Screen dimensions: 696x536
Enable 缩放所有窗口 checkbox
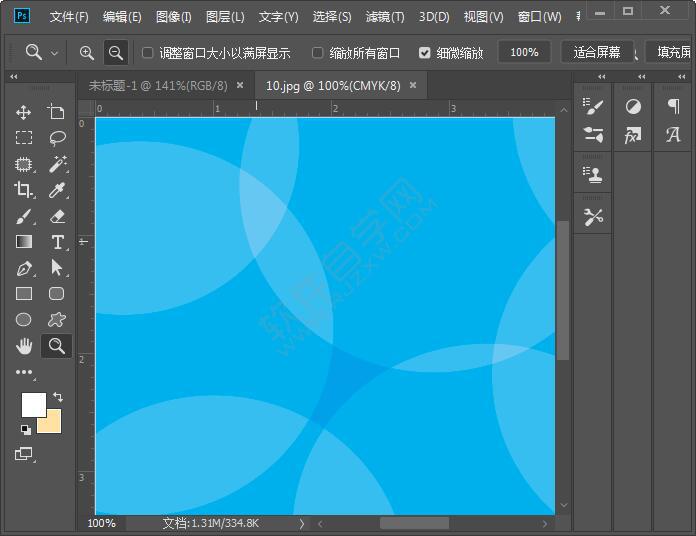[318, 53]
